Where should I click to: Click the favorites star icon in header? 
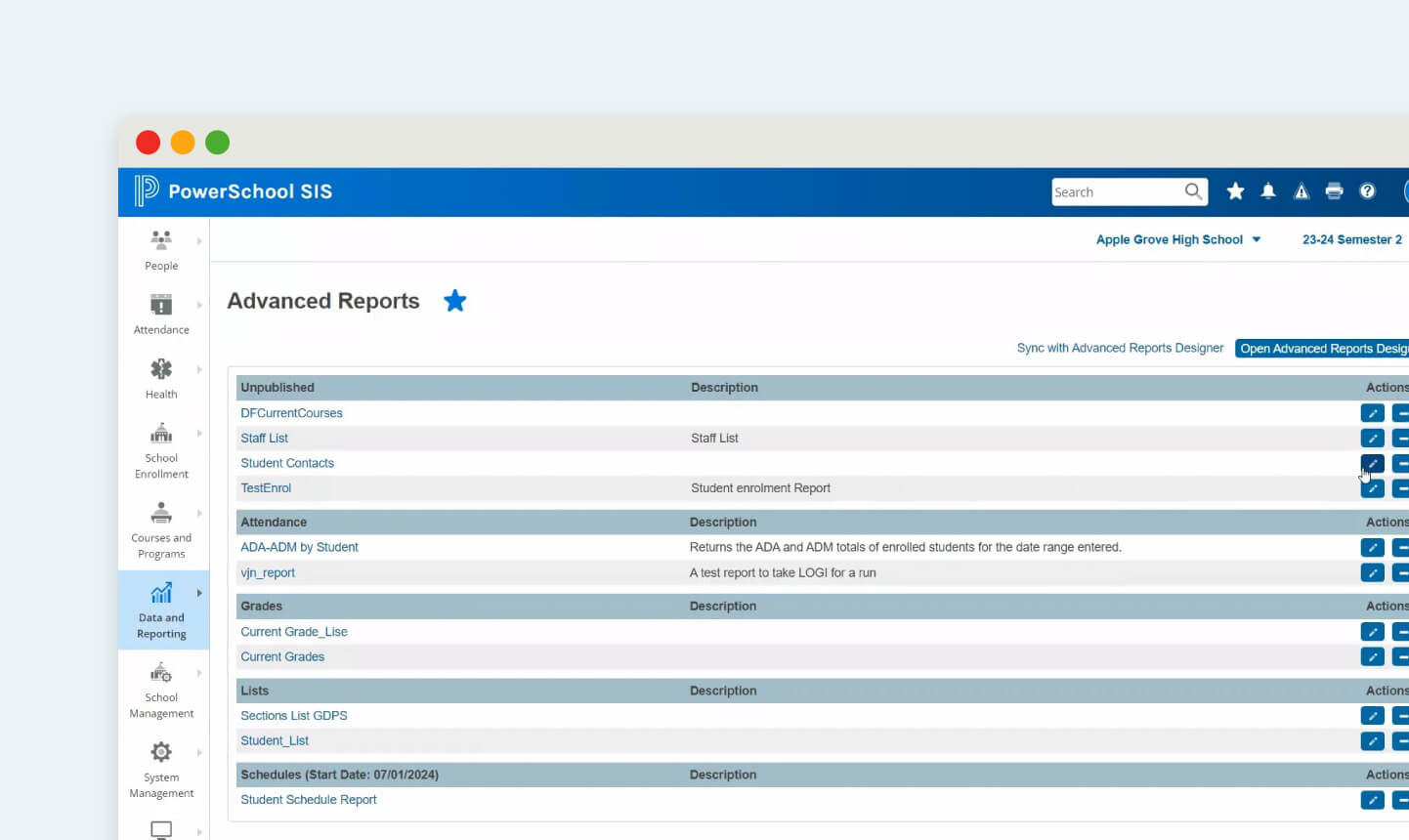1235,191
